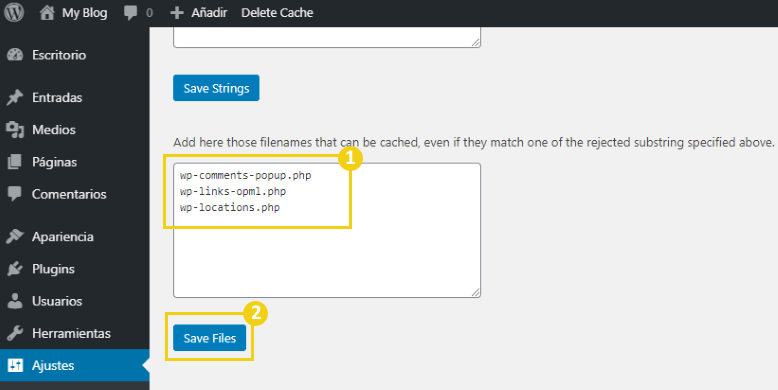Click Delete Cache in the admin bar
The image size is (778, 390).
[x=277, y=13]
